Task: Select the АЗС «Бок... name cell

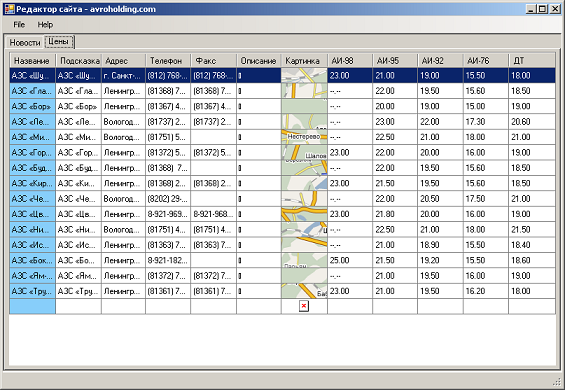Action: pyautogui.click(x=32, y=260)
